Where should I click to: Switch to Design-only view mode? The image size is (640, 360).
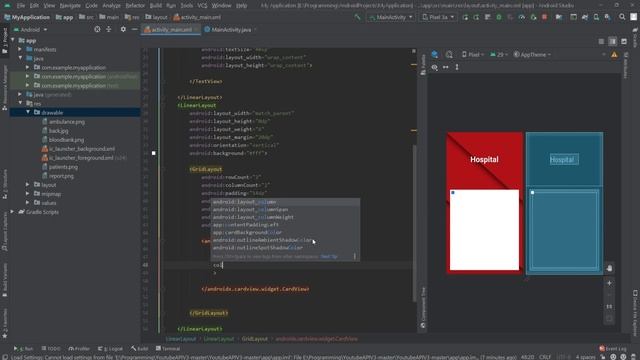[624, 42]
